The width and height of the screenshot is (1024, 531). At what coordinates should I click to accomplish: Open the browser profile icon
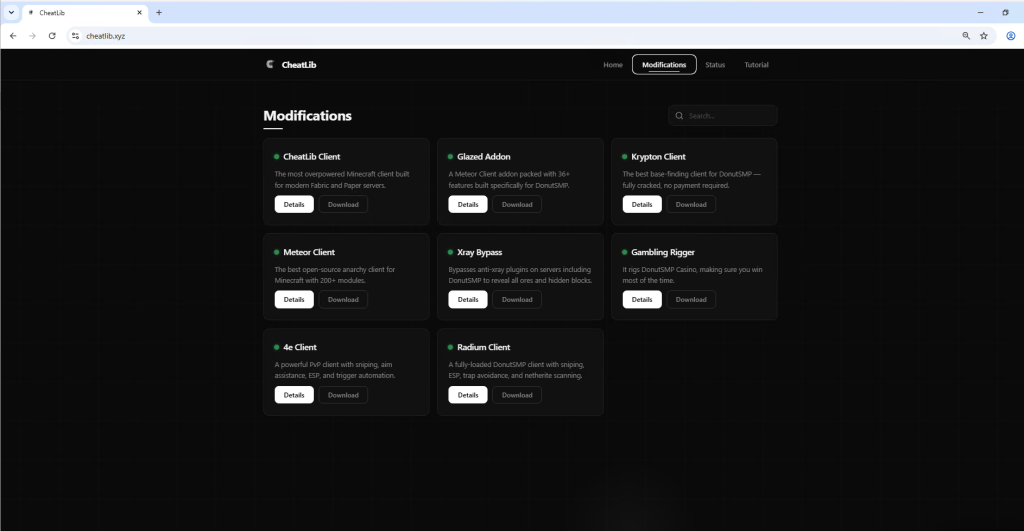click(x=1010, y=36)
